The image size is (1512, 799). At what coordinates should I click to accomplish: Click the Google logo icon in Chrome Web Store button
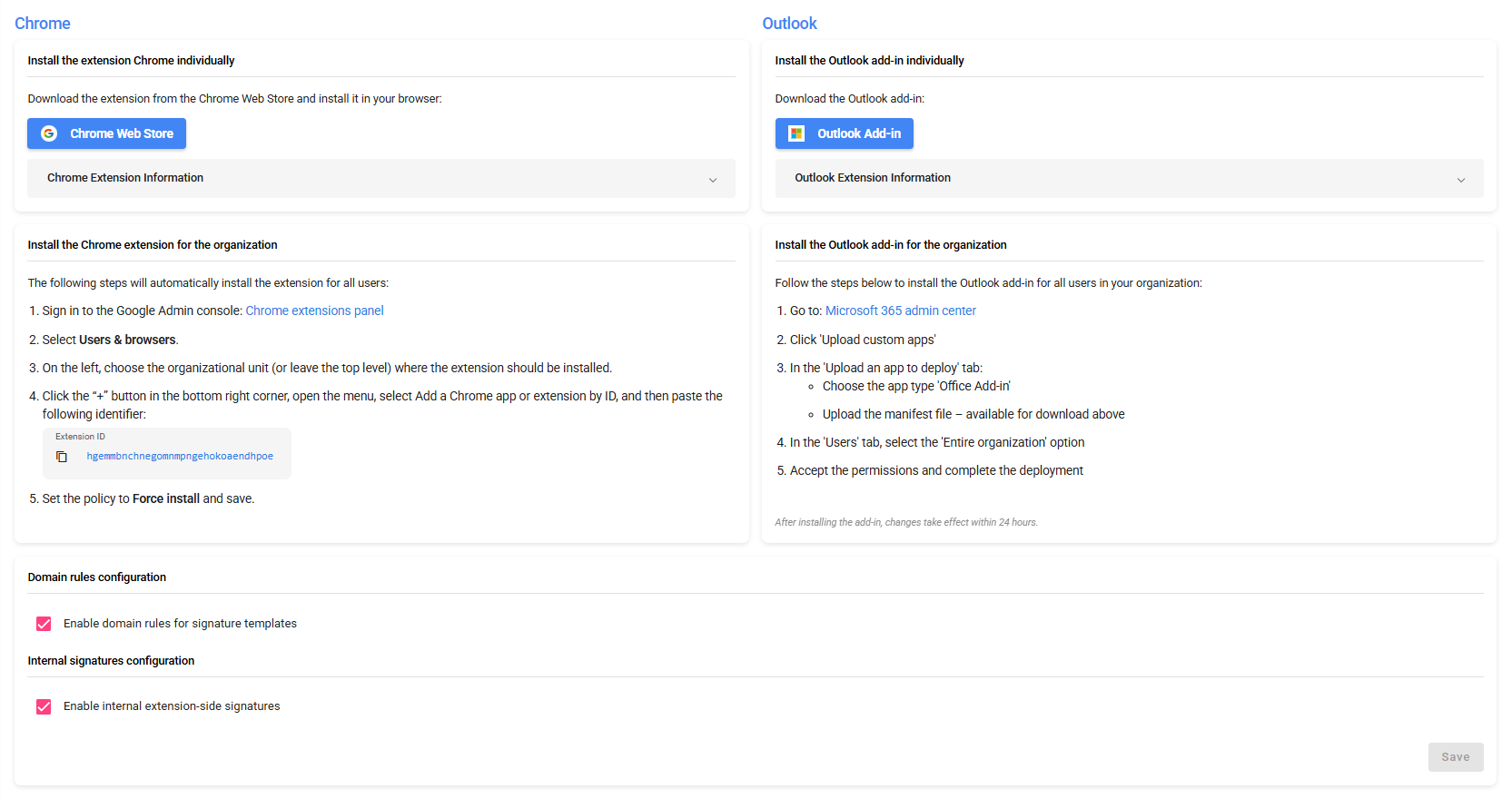(x=49, y=133)
